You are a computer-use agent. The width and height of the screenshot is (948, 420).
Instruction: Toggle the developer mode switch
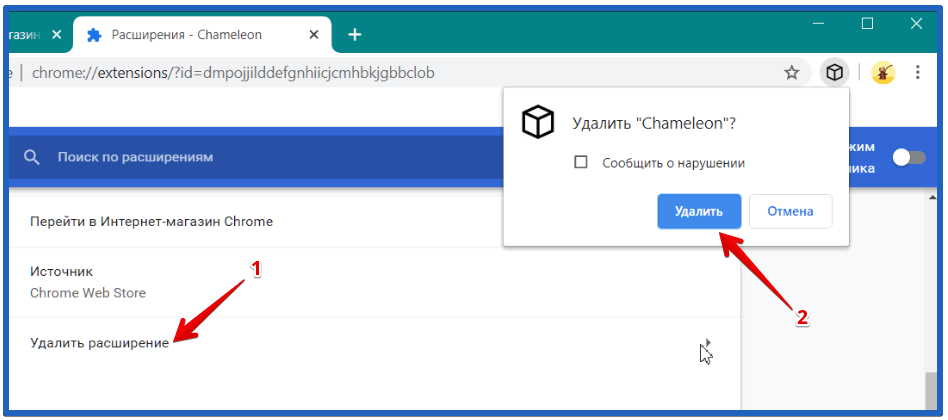[x=909, y=158]
